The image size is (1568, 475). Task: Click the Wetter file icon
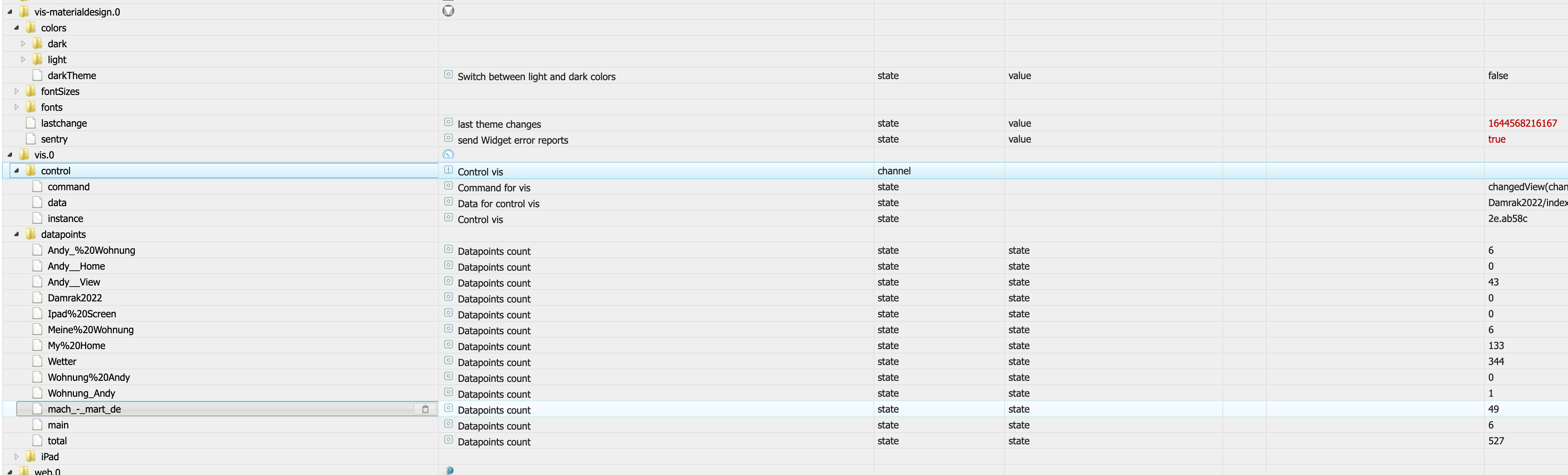pos(38,361)
